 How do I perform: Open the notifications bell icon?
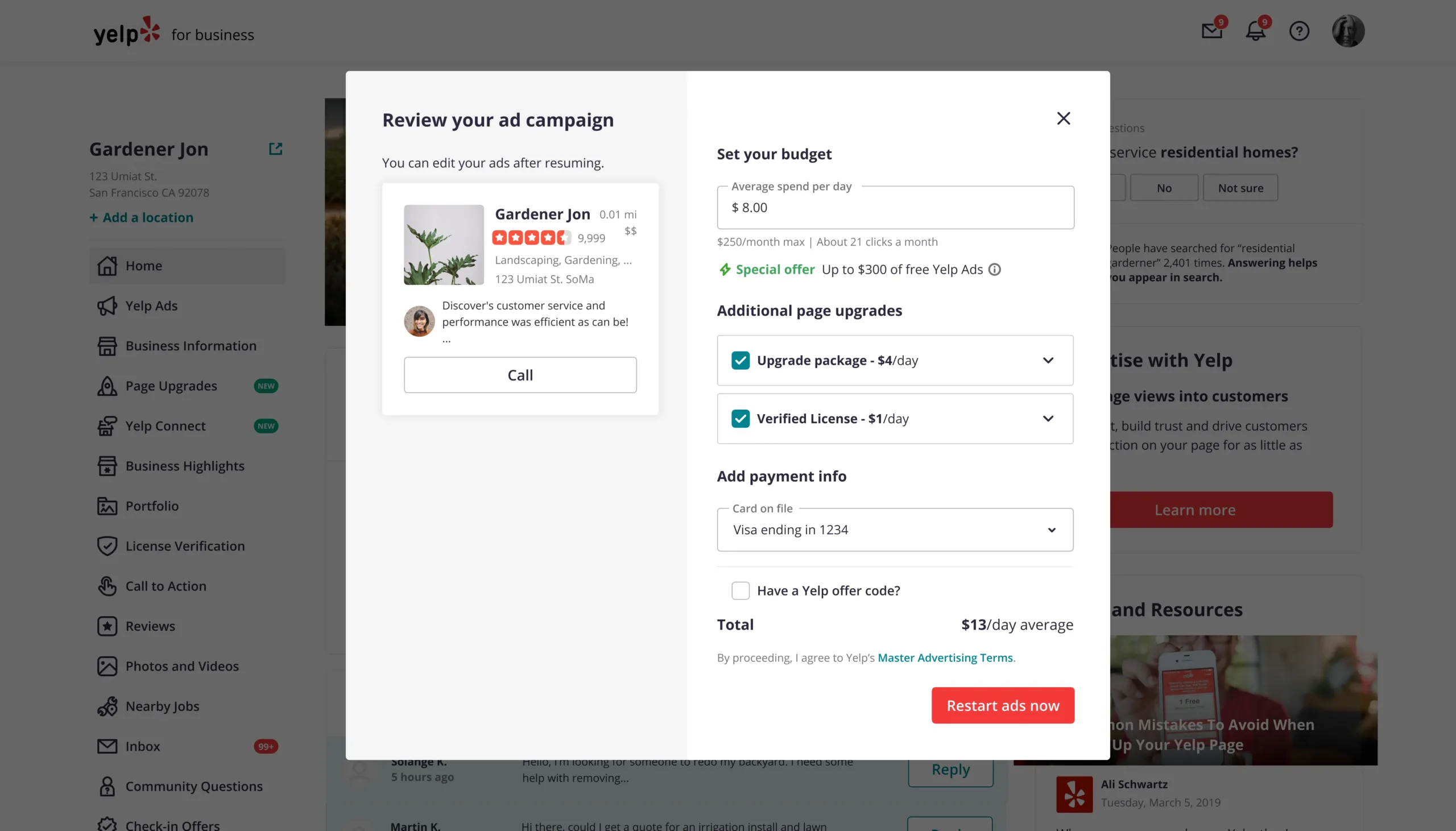tap(1255, 31)
